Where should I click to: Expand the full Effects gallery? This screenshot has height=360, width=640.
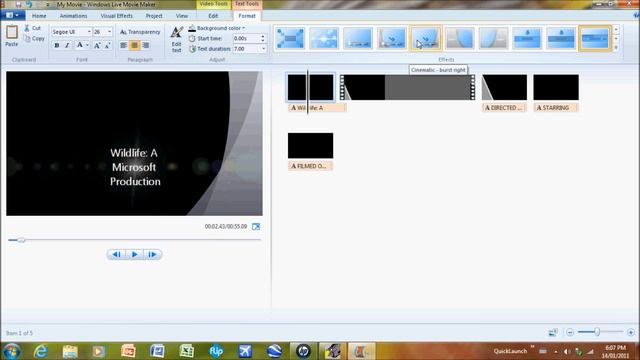pos(616,47)
